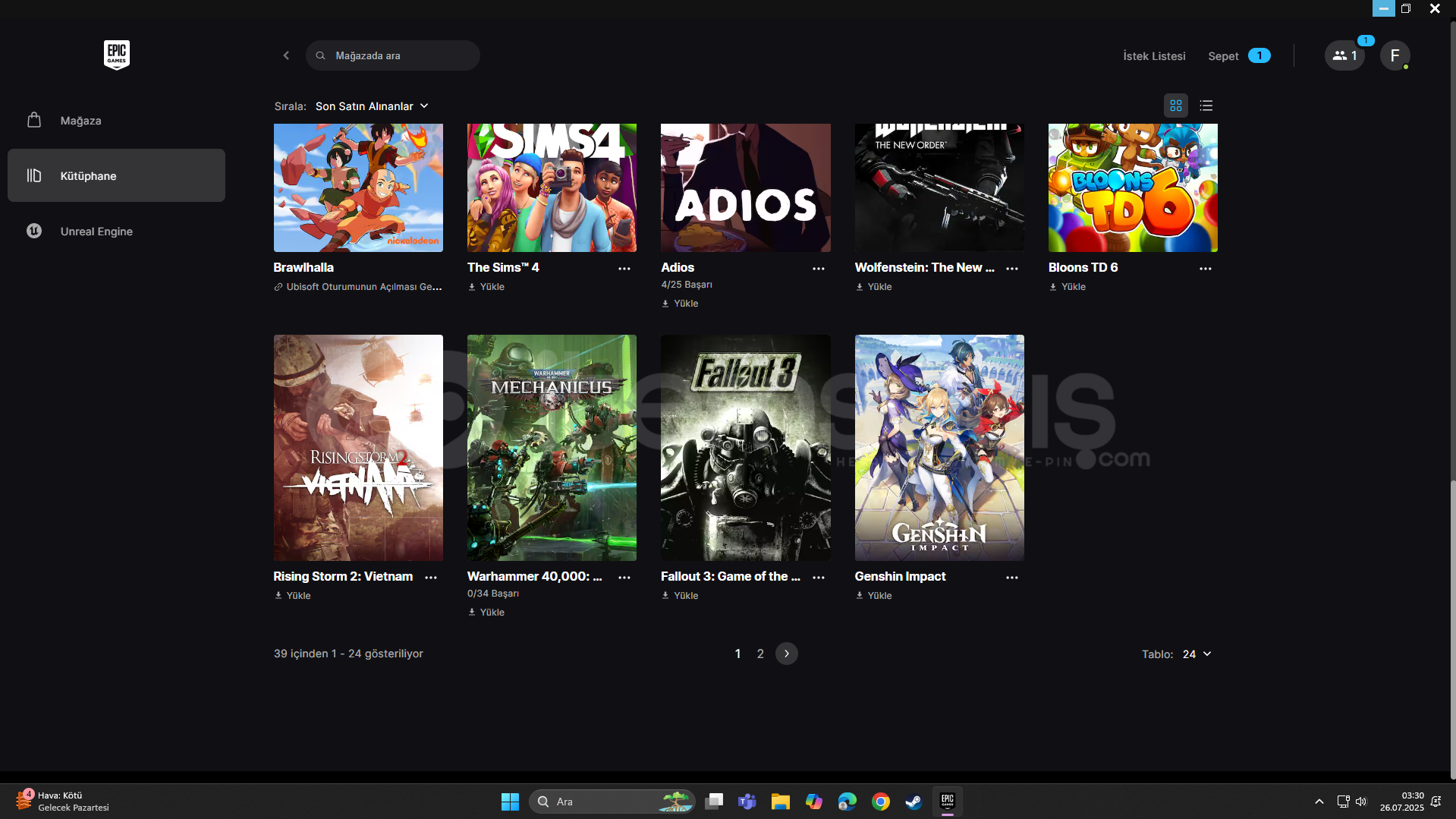Open the friends list icon
Screen dimensions: 1456x819
(1344, 55)
